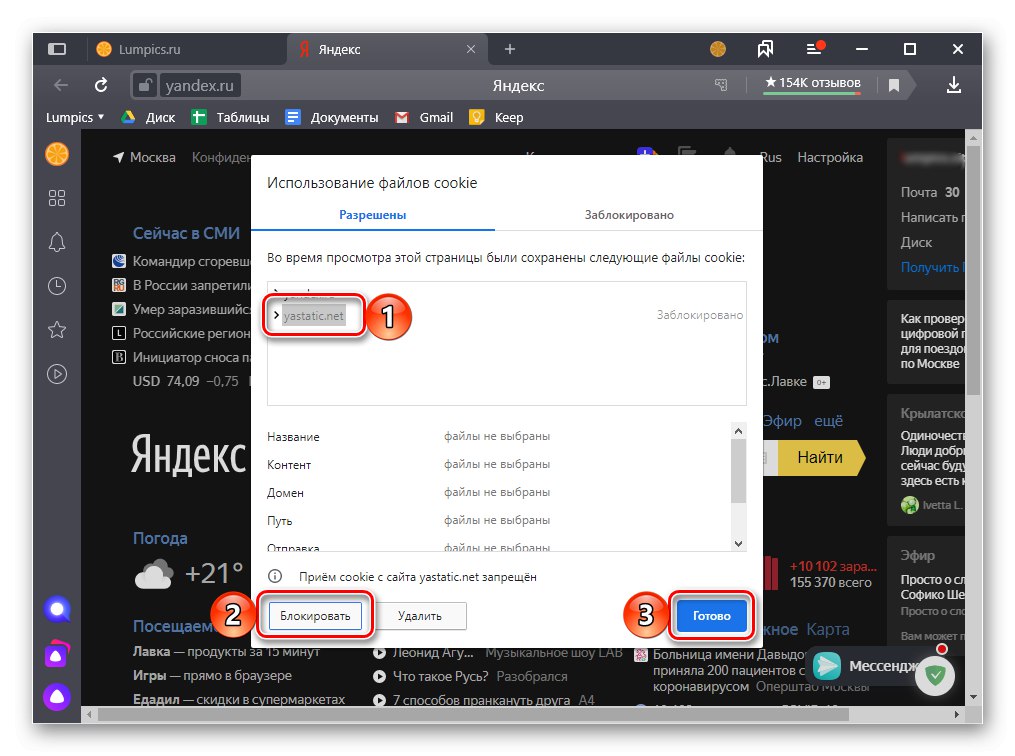Click the translate page icon in address bar
This screenshot has width=1015, height=756.
pyautogui.click(x=720, y=85)
